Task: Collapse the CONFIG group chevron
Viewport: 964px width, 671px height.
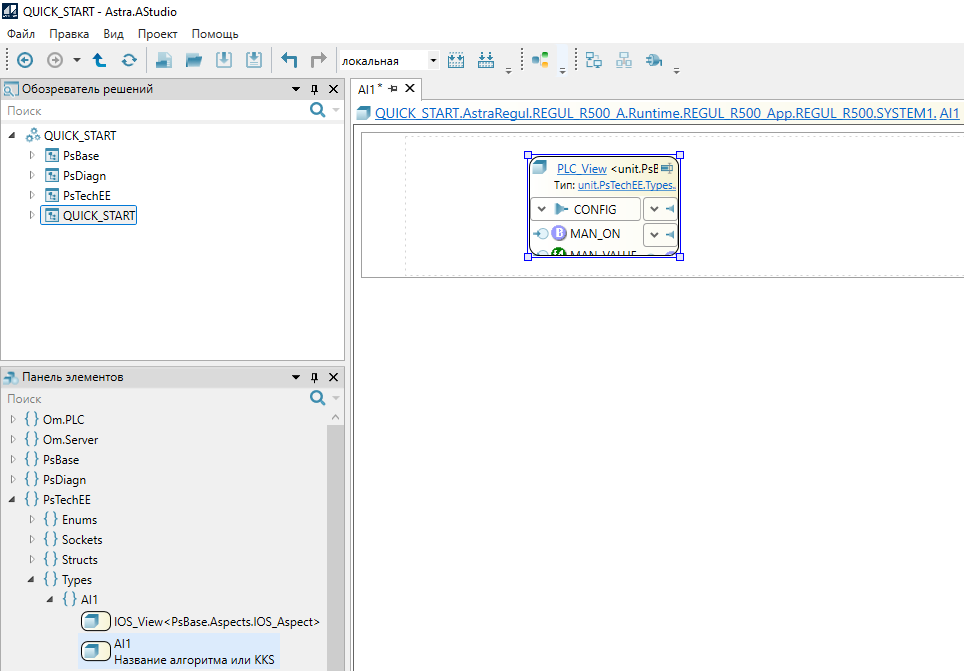Action: (541, 210)
